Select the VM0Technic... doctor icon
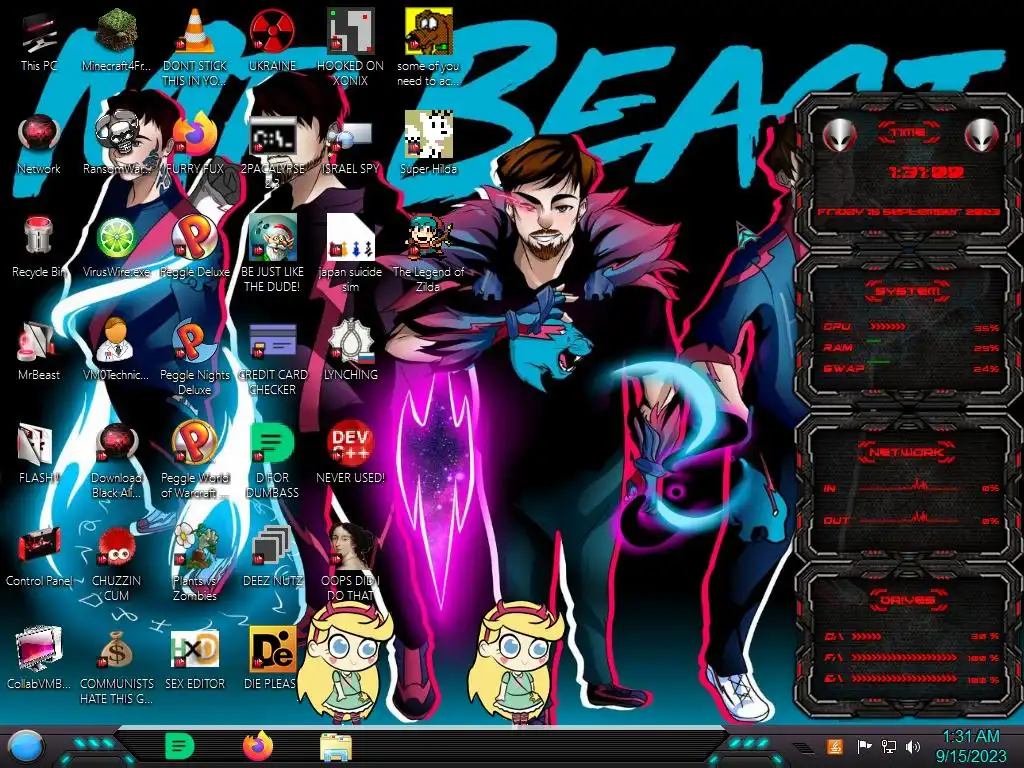The image size is (1024, 768). [x=116, y=350]
